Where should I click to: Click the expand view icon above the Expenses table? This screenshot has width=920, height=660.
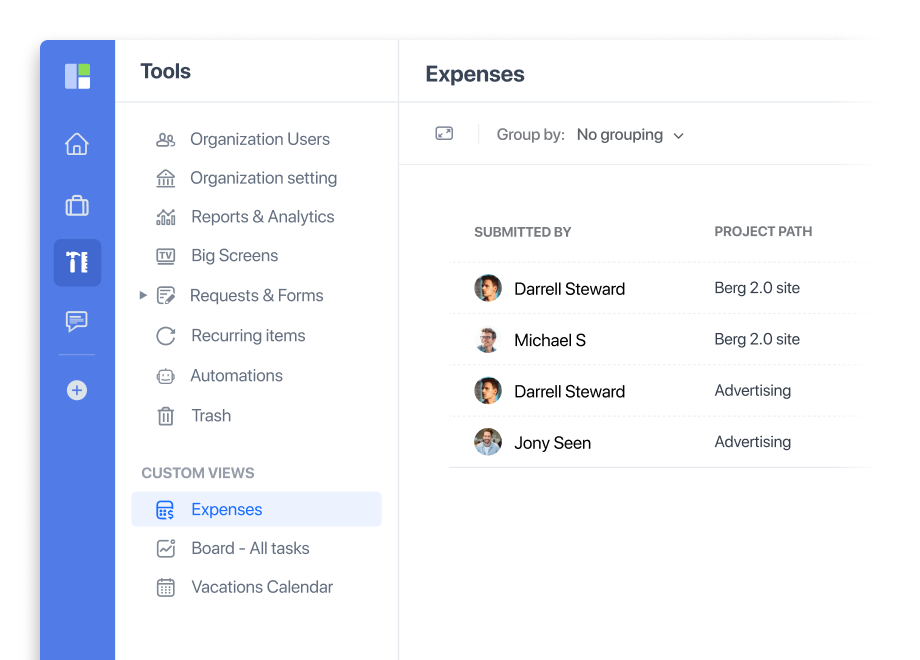click(x=443, y=133)
